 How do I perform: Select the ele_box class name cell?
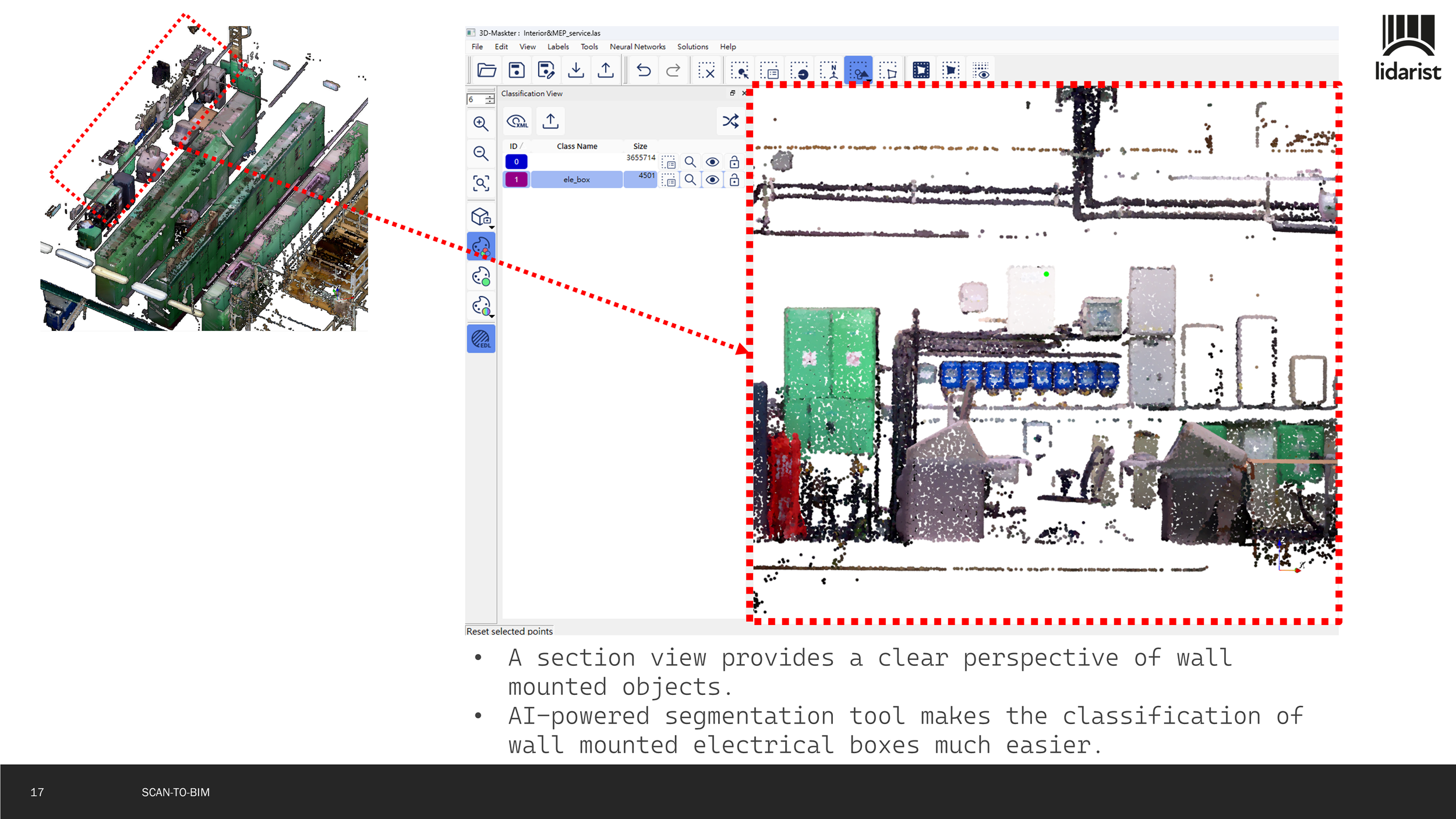click(577, 179)
